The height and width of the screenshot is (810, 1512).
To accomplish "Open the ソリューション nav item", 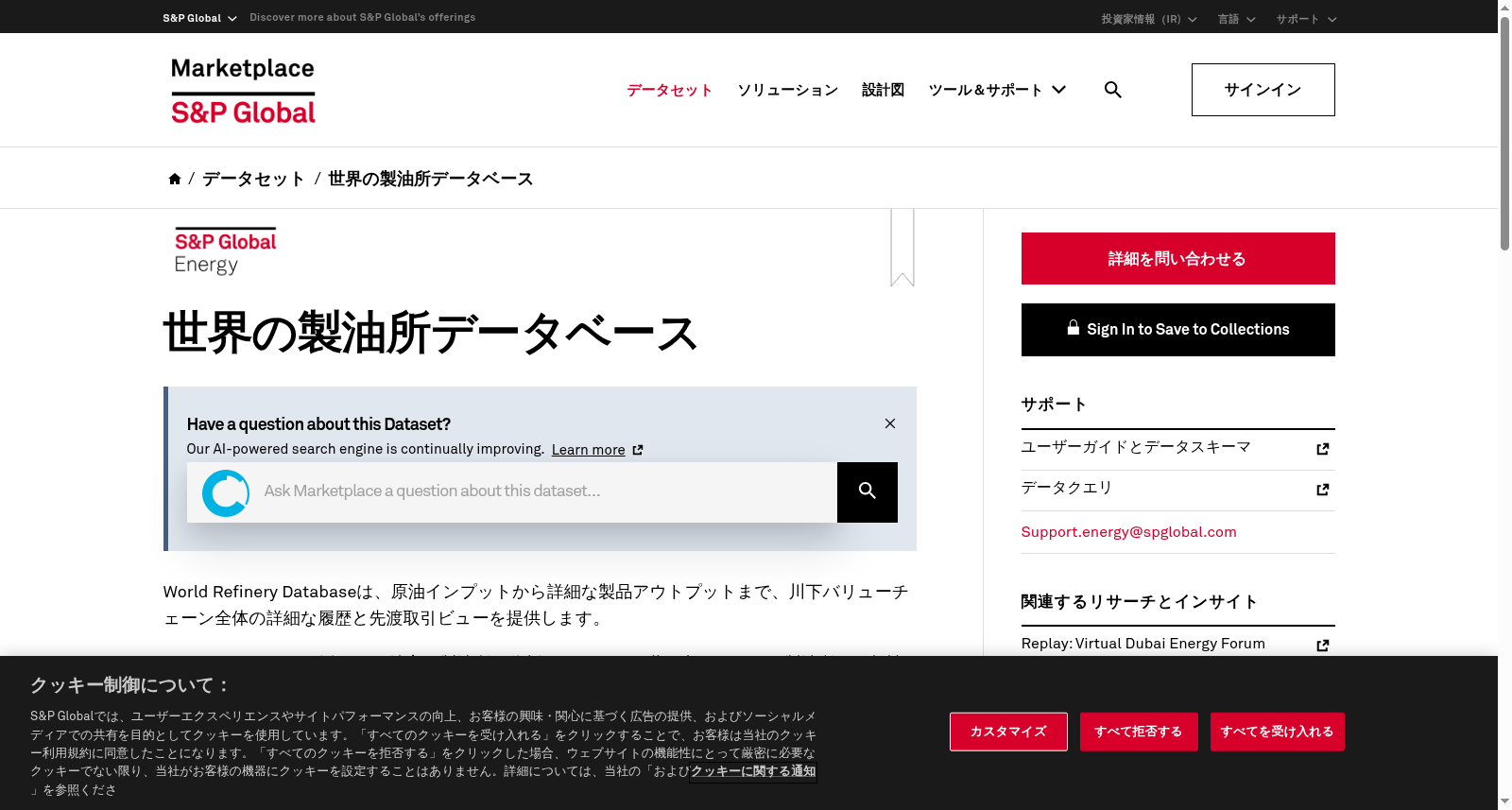I will click(x=787, y=90).
